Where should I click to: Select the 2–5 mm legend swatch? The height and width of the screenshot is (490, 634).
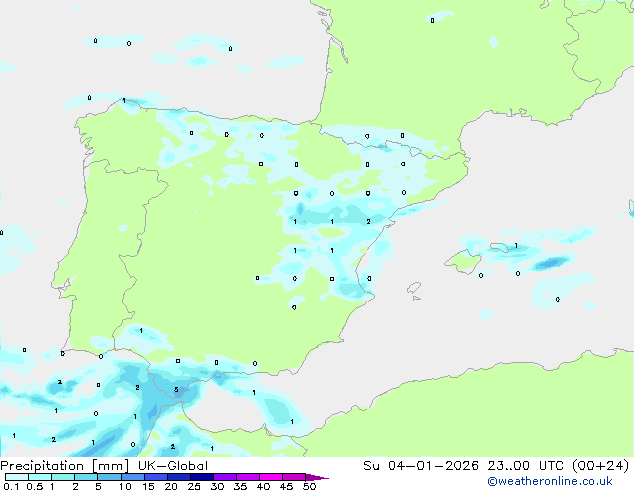[86, 477]
